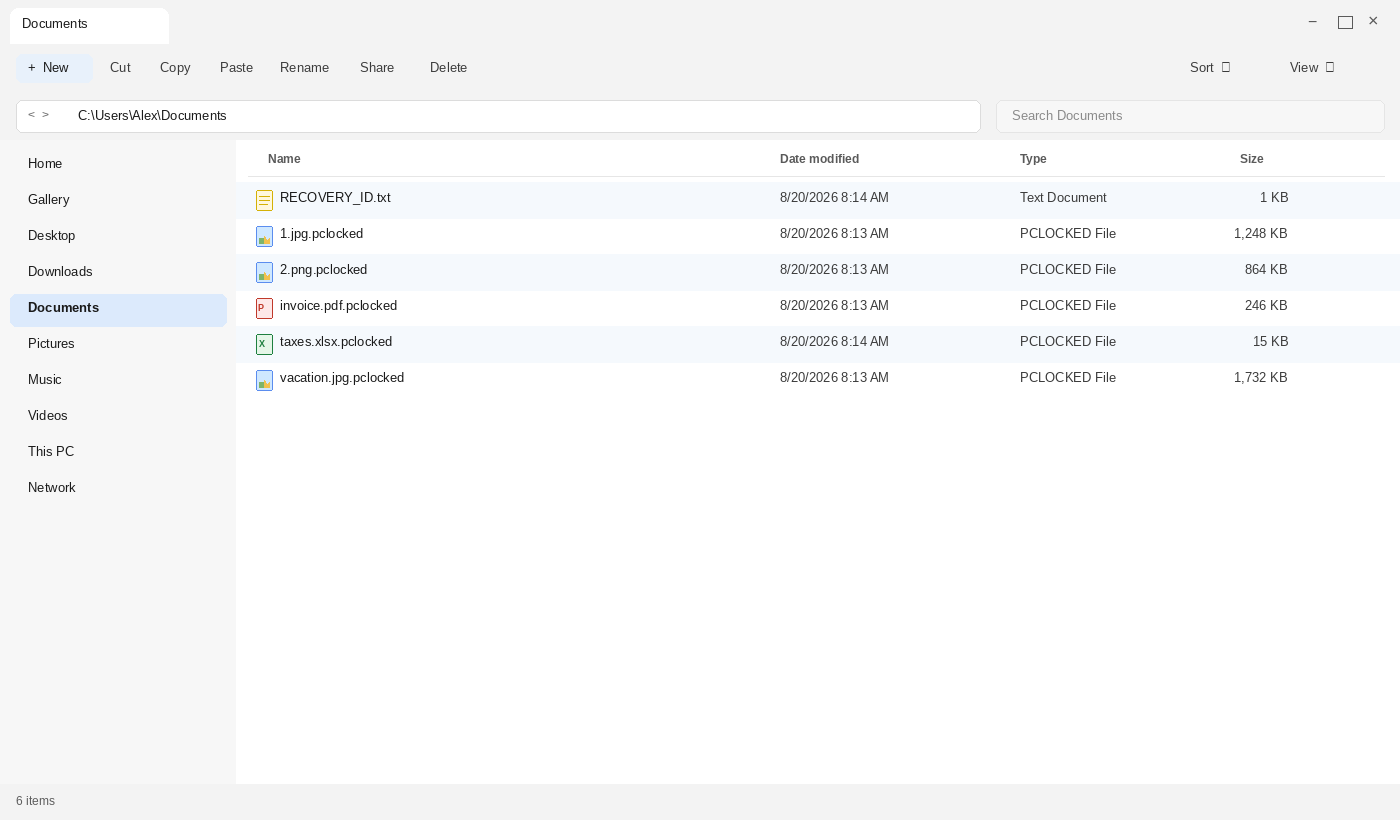Open the View dropdown
This screenshot has width=1400, height=820.
point(1312,68)
